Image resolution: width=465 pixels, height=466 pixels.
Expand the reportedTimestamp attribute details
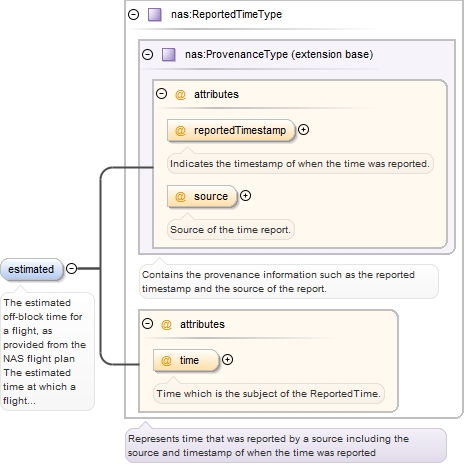click(303, 130)
